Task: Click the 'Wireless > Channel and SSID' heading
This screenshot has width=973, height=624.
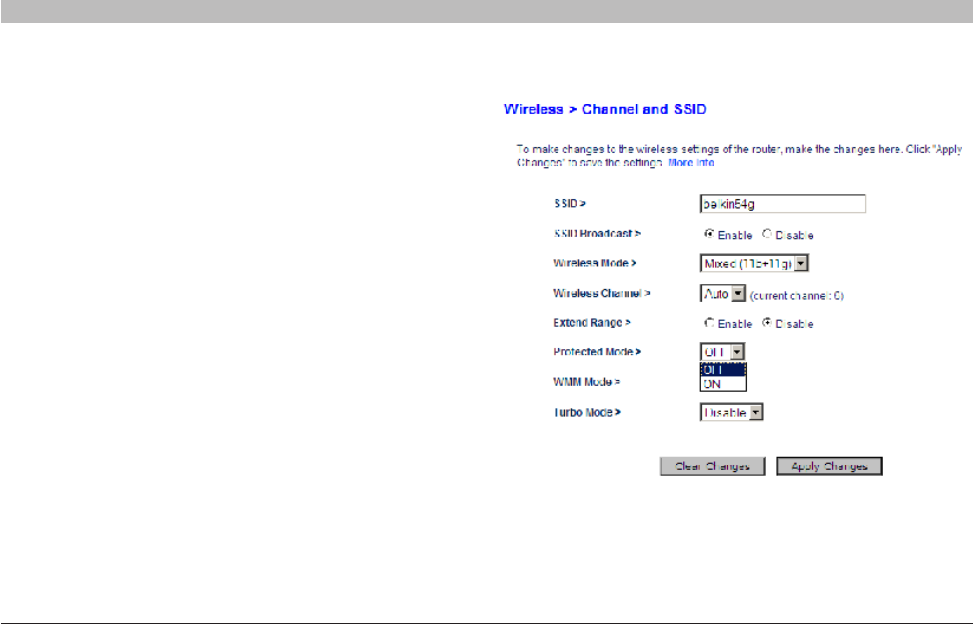Action: tap(605, 109)
